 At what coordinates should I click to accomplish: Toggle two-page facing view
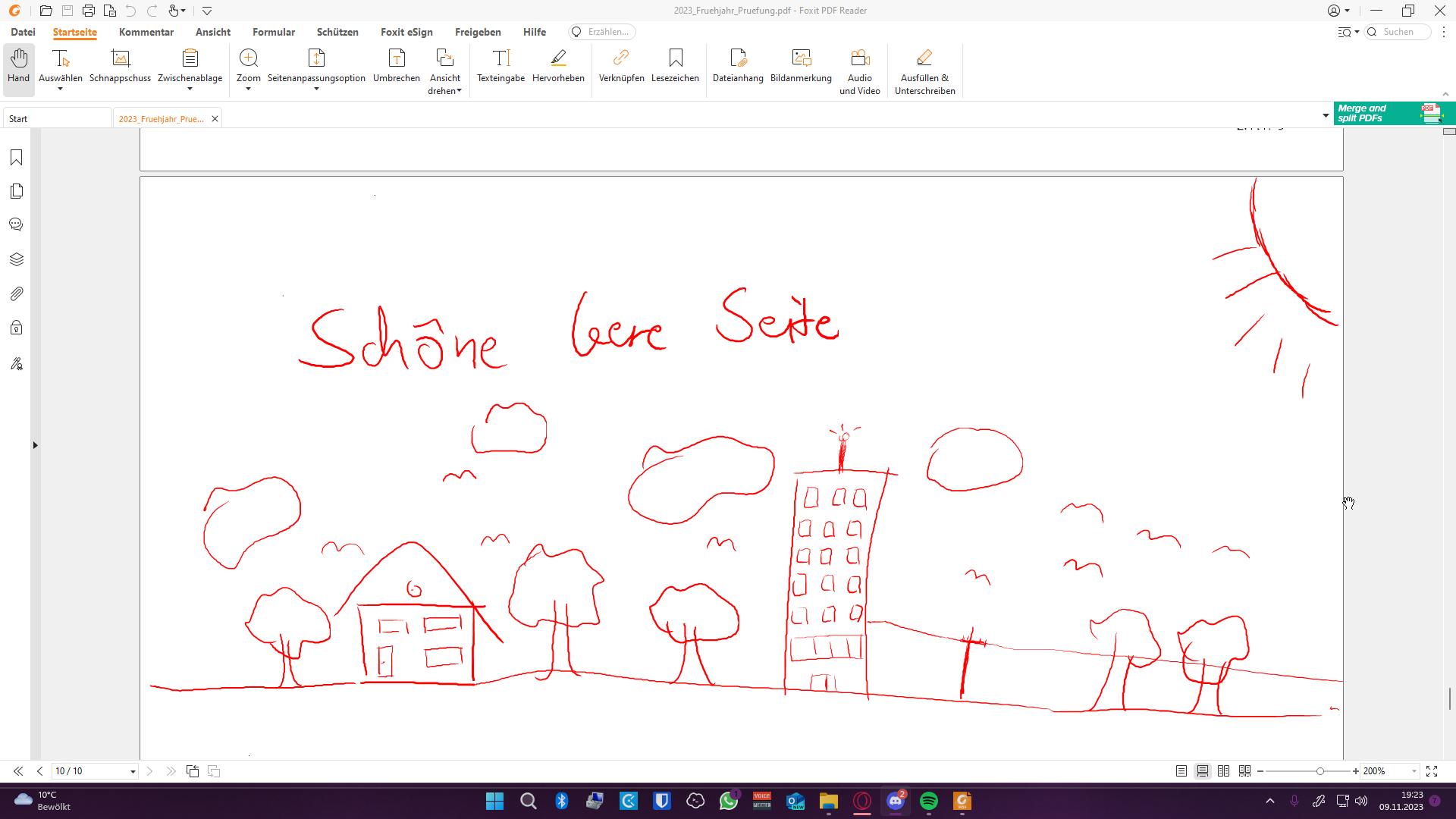pyautogui.click(x=1223, y=771)
